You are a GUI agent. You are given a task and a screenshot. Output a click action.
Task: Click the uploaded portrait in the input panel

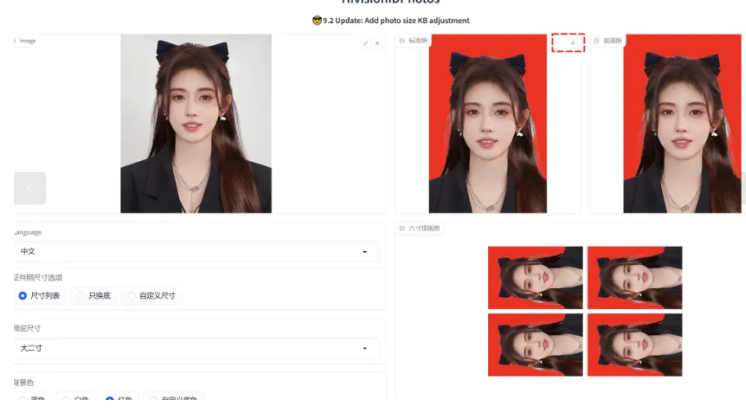tap(196, 123)
